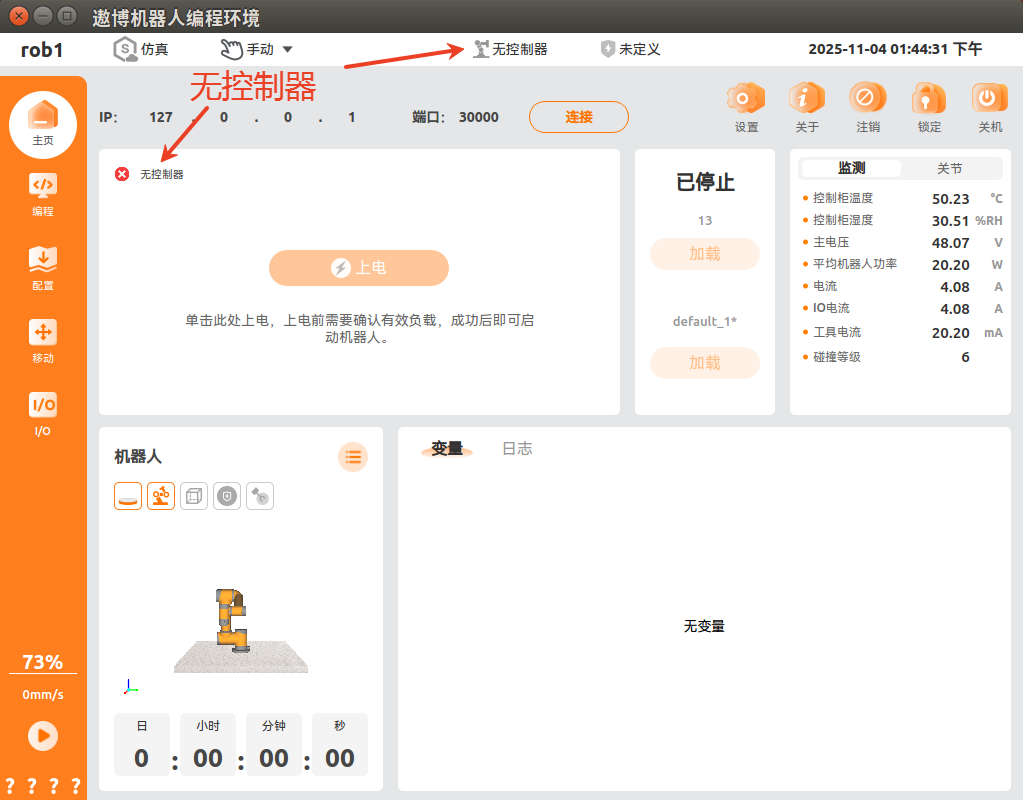The width and height of the screenshot is (1023, 800).
Task: Switch to the 关节 tab
Action: 949,169
